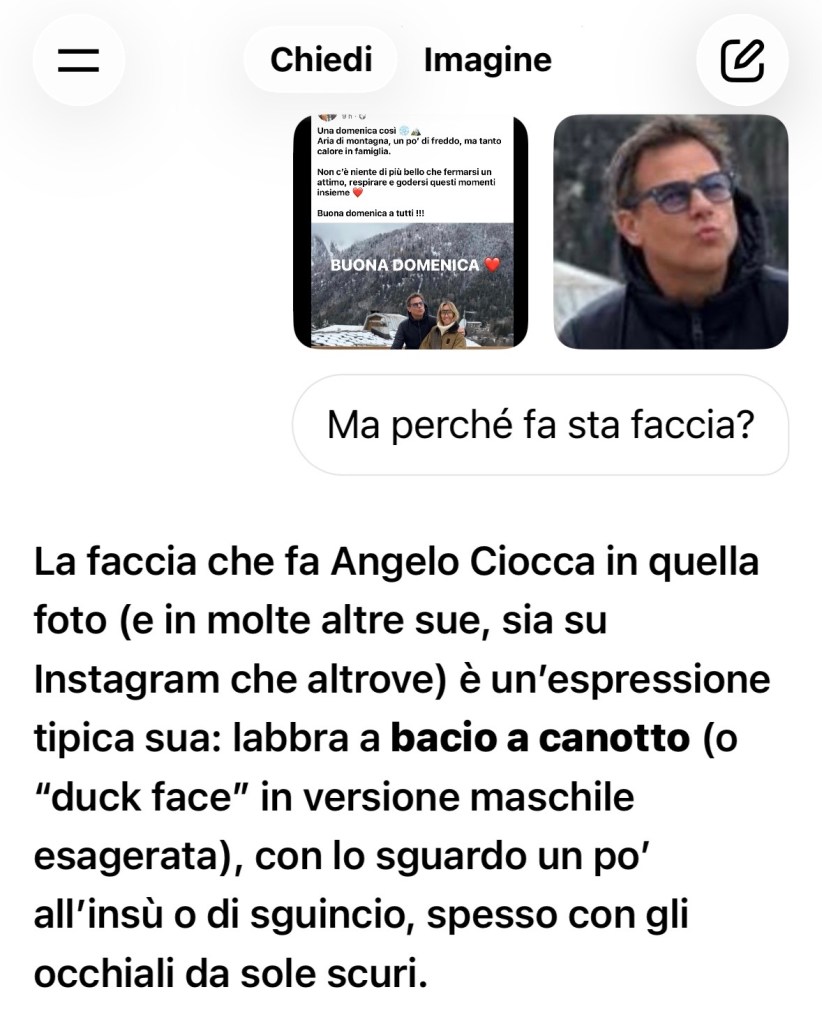
Task: Click the snowflake emoji in the post caption
Action: point(403,131)
